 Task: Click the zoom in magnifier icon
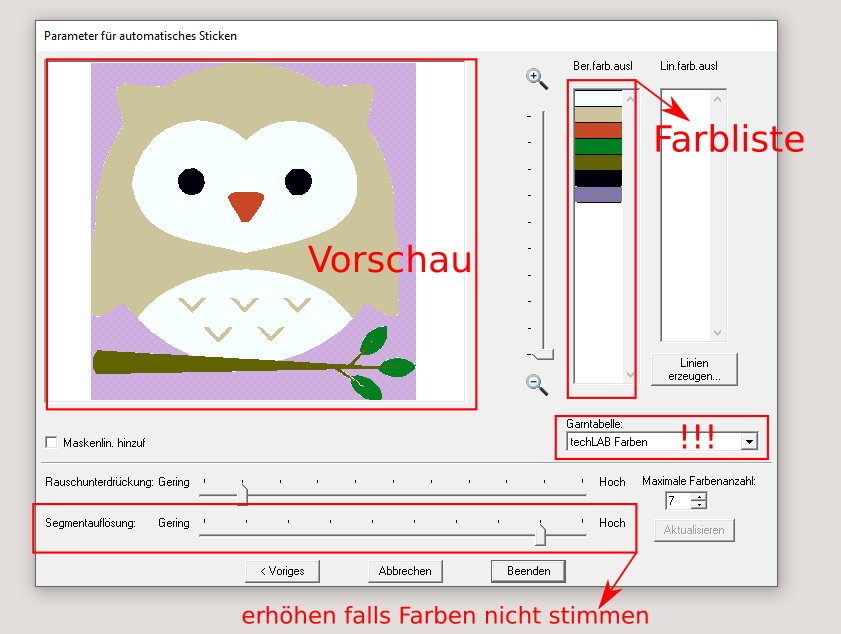[536, 78]
